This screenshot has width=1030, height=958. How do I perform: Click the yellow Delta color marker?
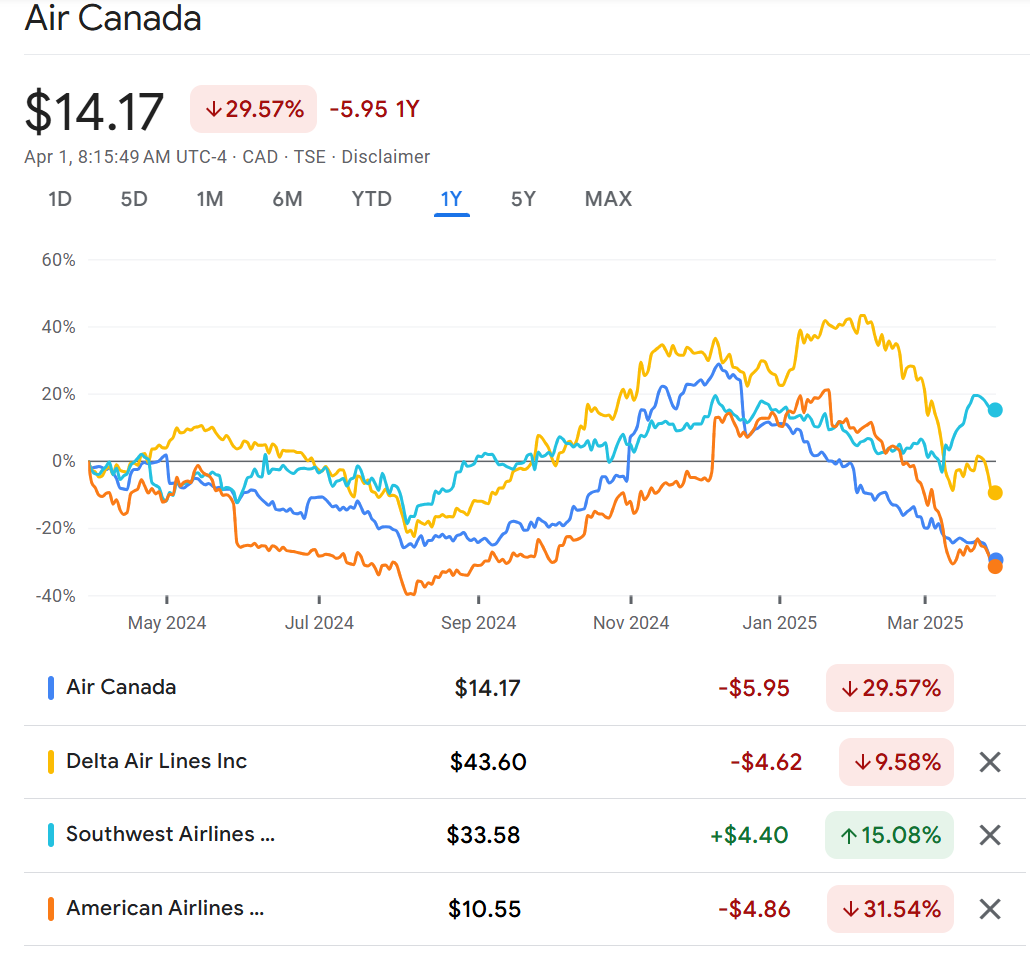point(51,762)
